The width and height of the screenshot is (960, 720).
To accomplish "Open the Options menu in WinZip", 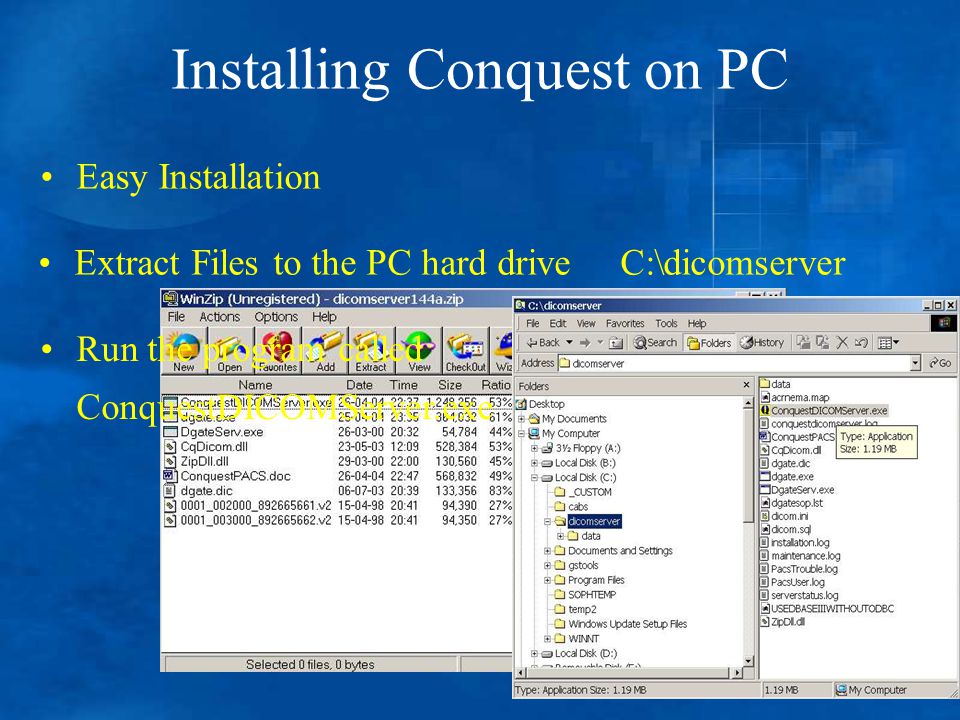I will 276,317.
